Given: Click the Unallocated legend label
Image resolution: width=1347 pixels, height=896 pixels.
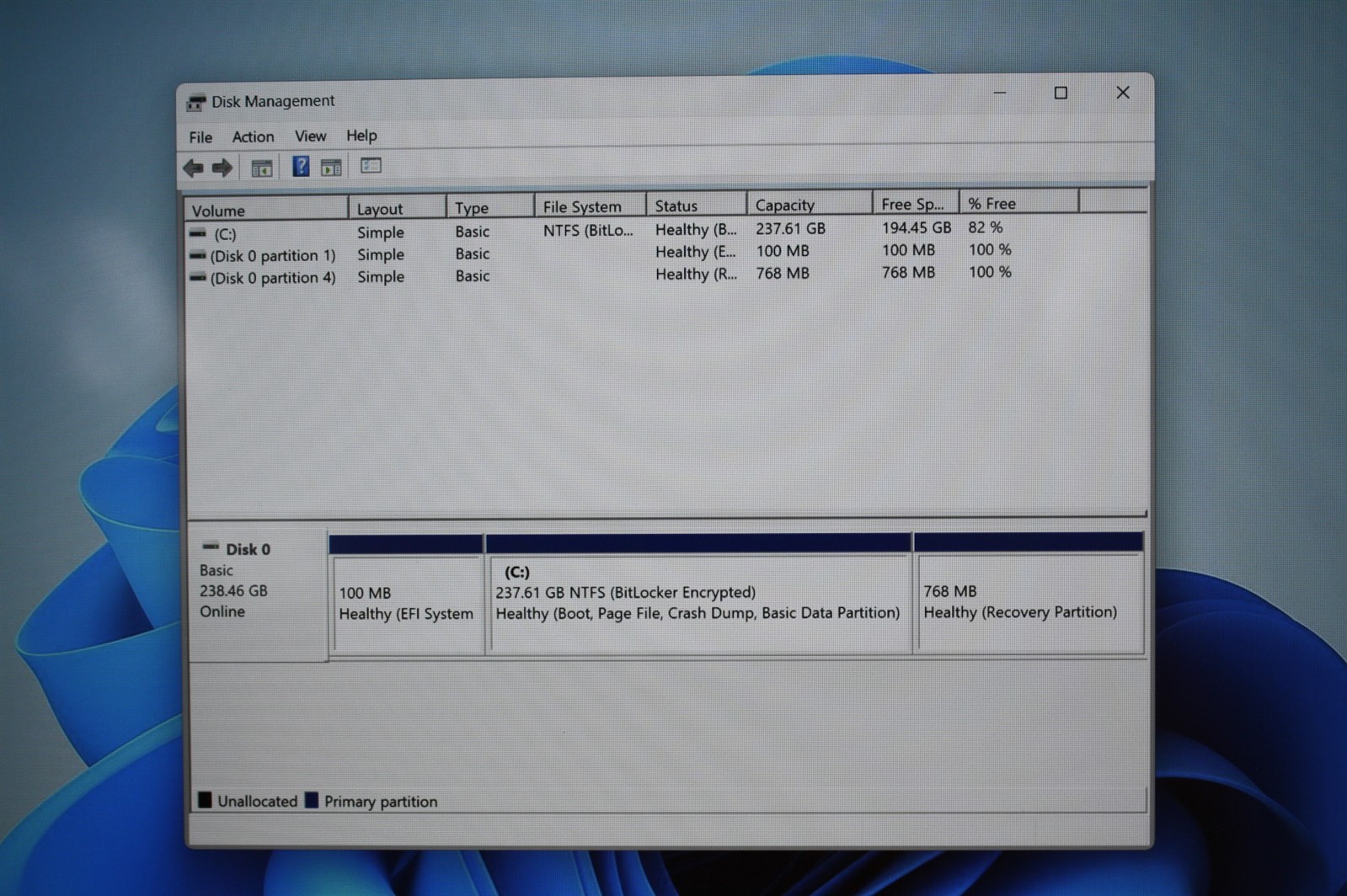Looking at the screenshot, I should point(257,801).
